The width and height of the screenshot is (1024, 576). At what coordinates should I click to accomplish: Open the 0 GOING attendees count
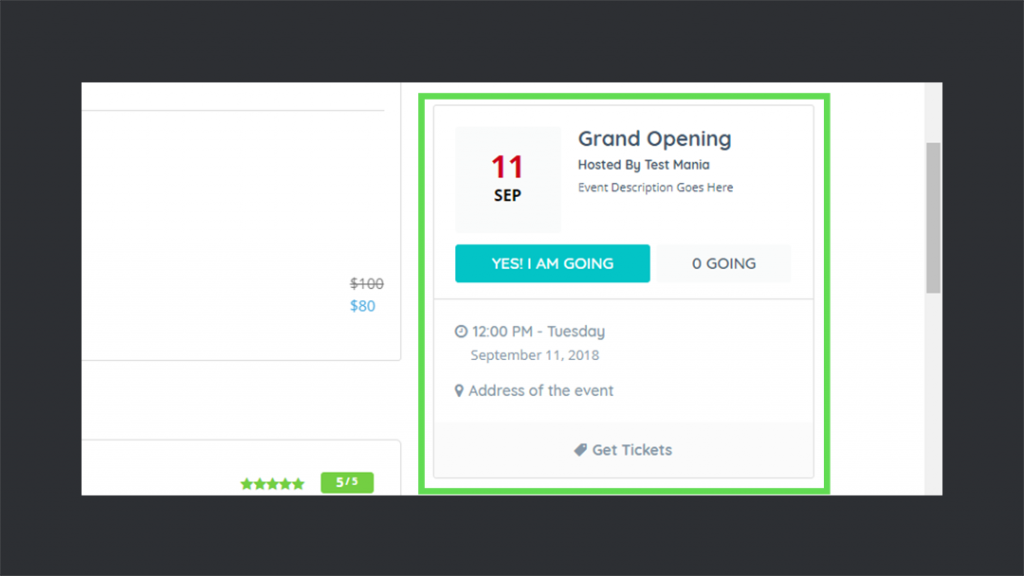tap(724, 263)
